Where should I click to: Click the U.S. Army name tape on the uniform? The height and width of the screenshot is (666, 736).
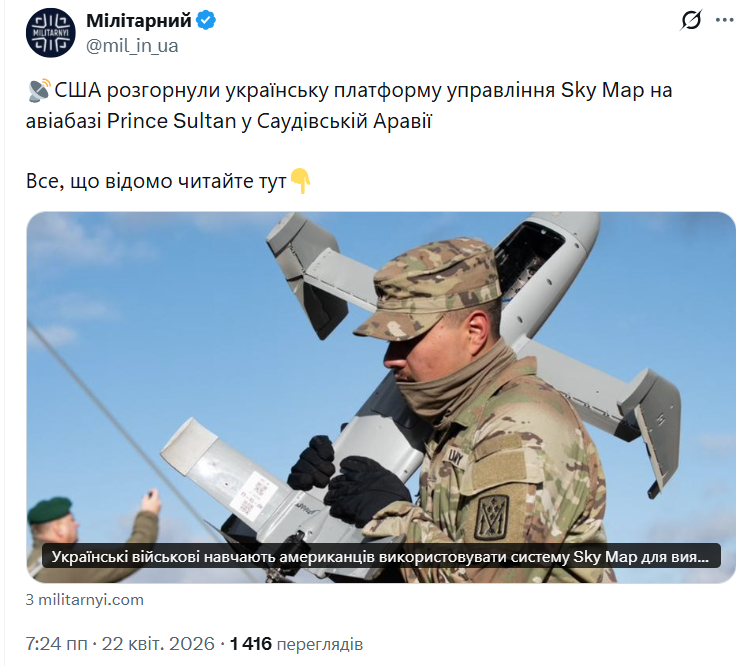coord(456,456)
